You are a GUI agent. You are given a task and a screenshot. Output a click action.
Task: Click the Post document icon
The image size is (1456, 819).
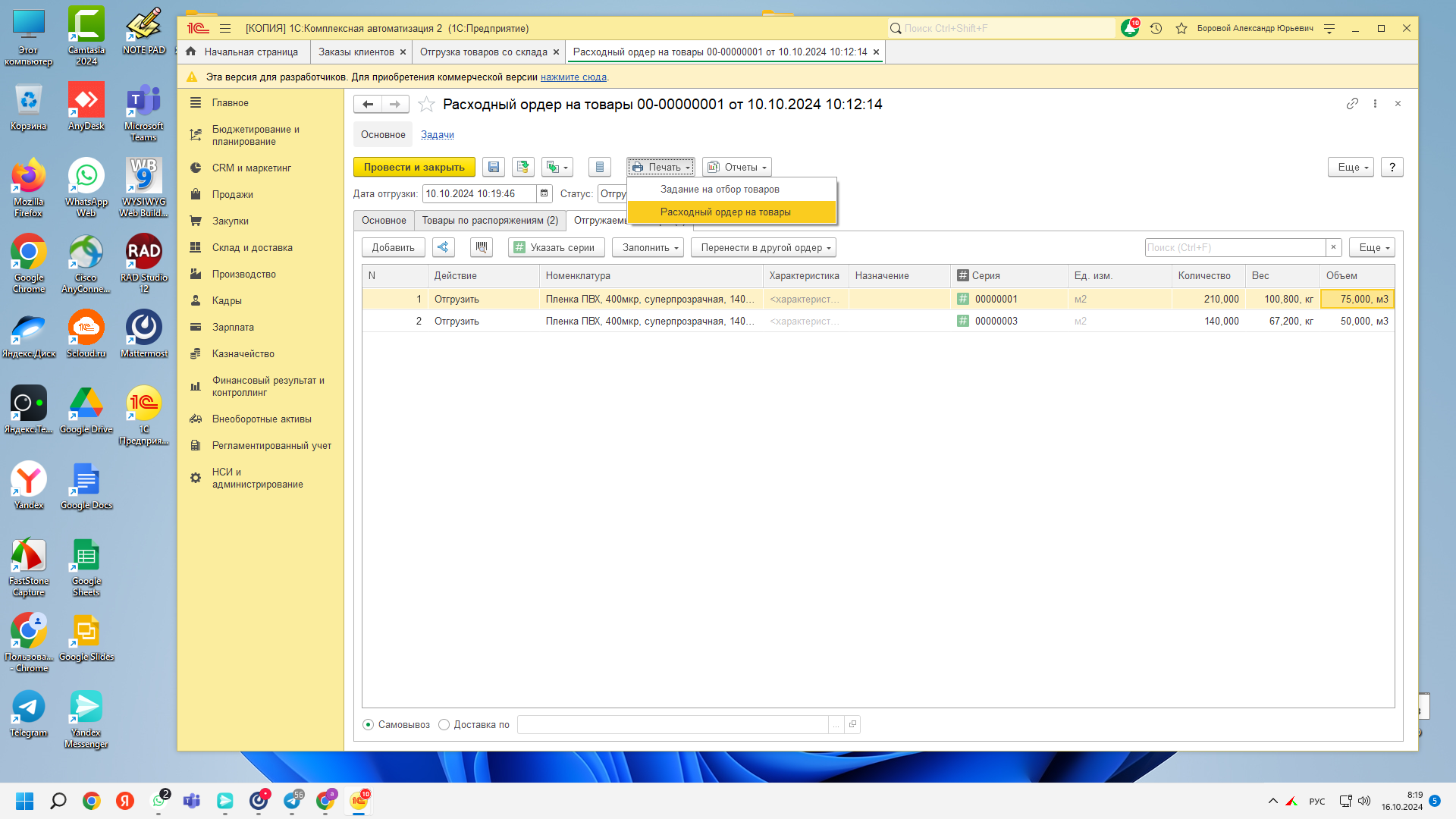click(x=523, y=167)
